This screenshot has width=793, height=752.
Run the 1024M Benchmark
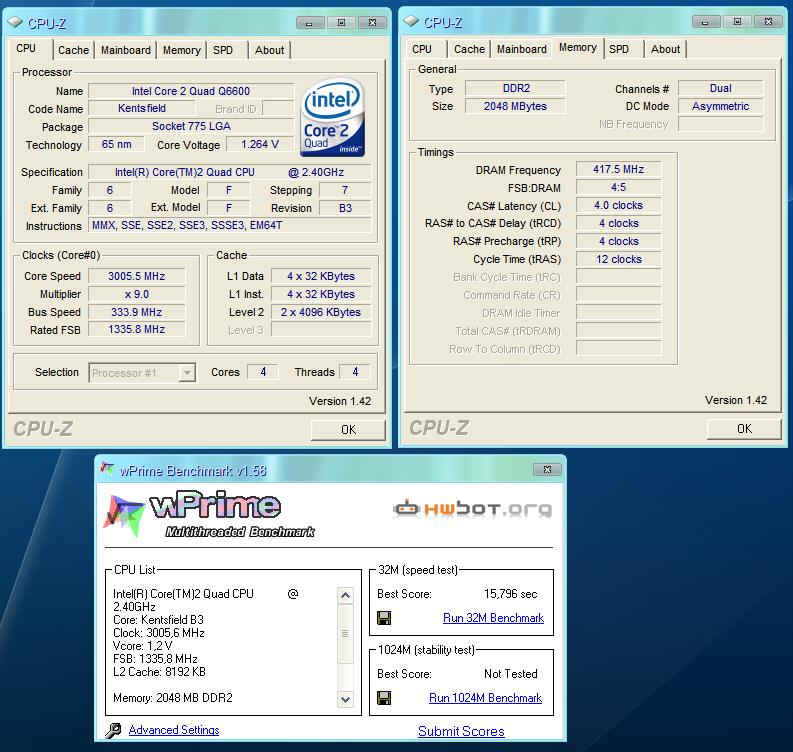tap(486, 698)
